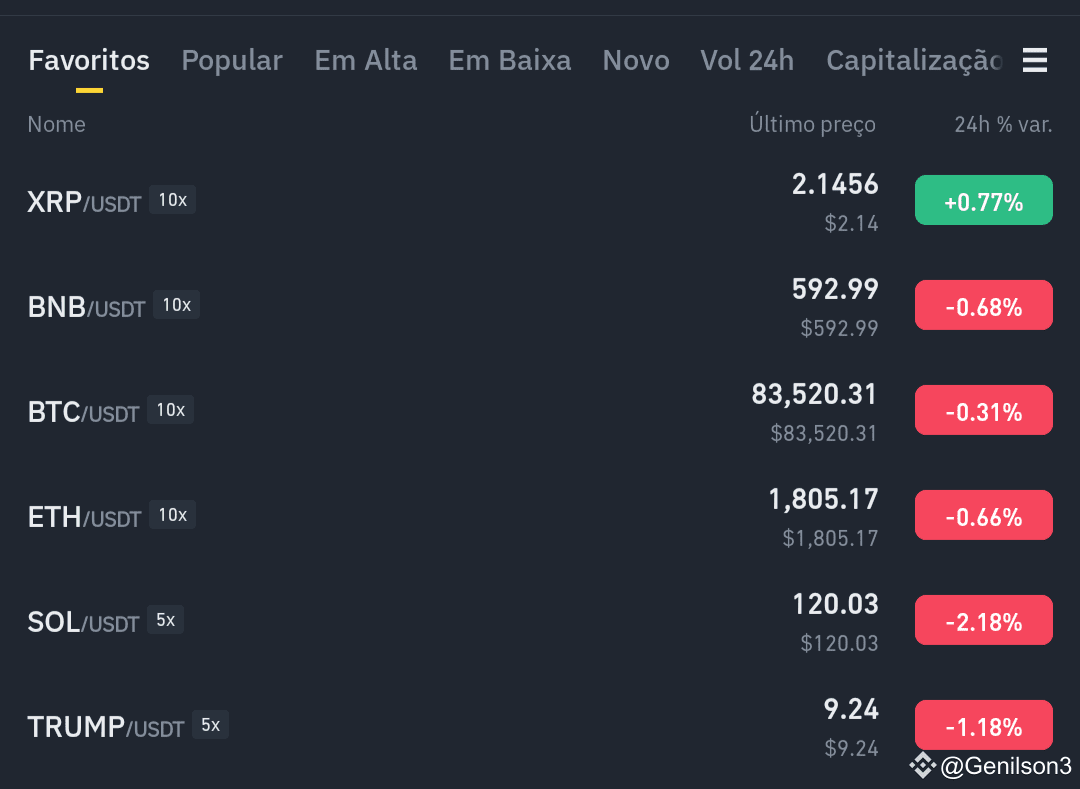
Task: Switch to the Popular tab
Action: [232, 61]
